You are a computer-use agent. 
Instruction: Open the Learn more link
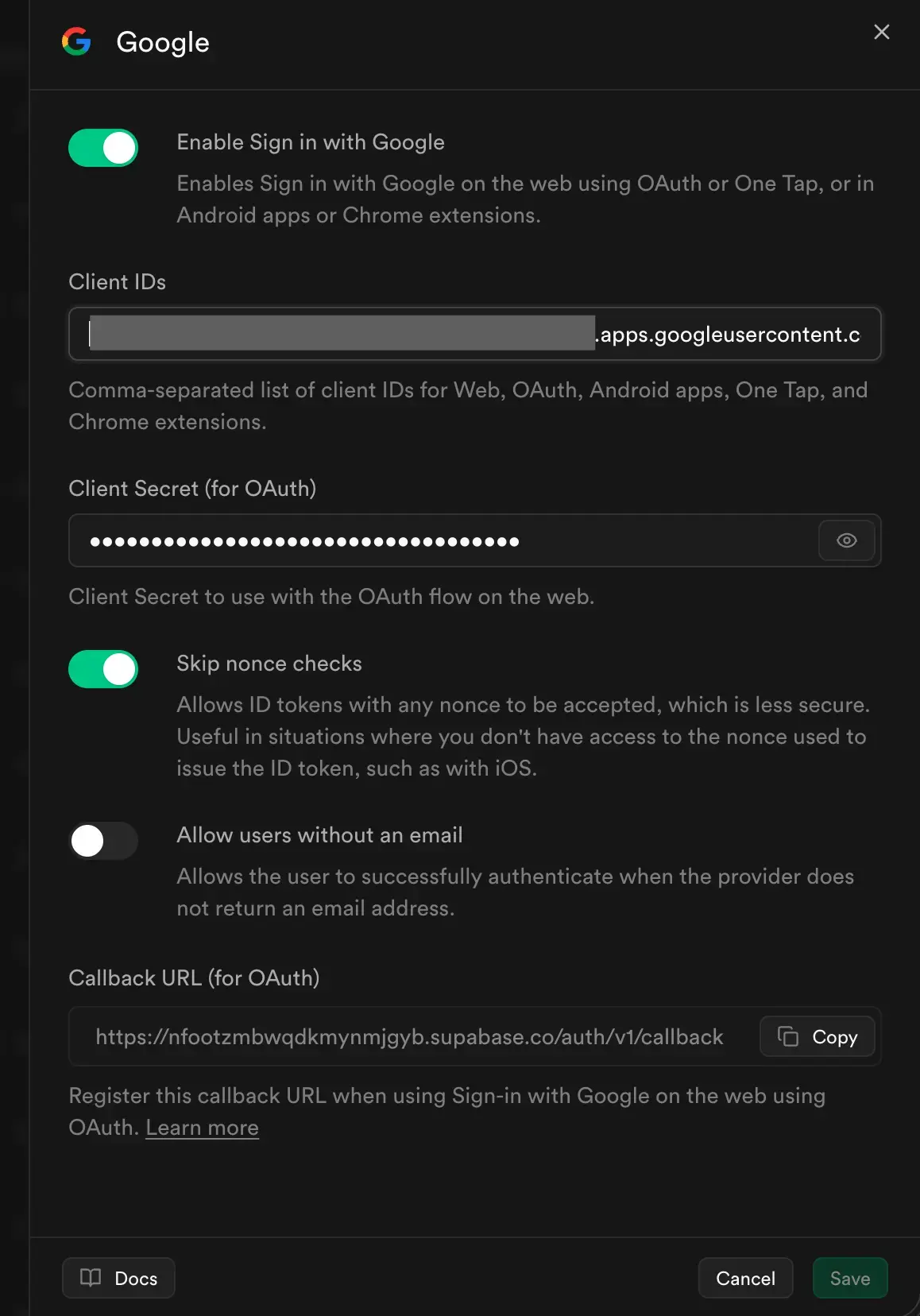[202, 1128]
